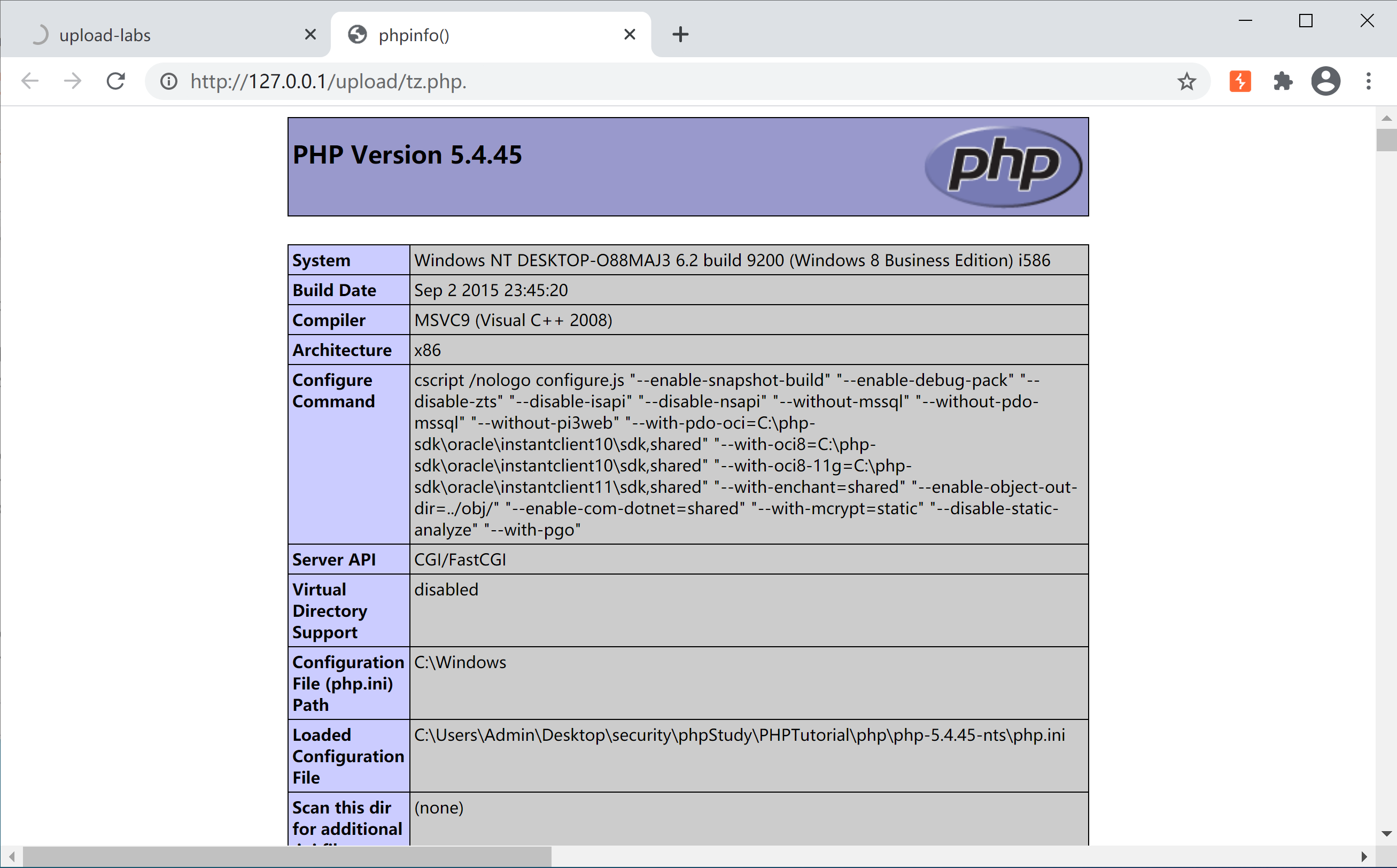Open a new tab with plus button

coord(680,34)
